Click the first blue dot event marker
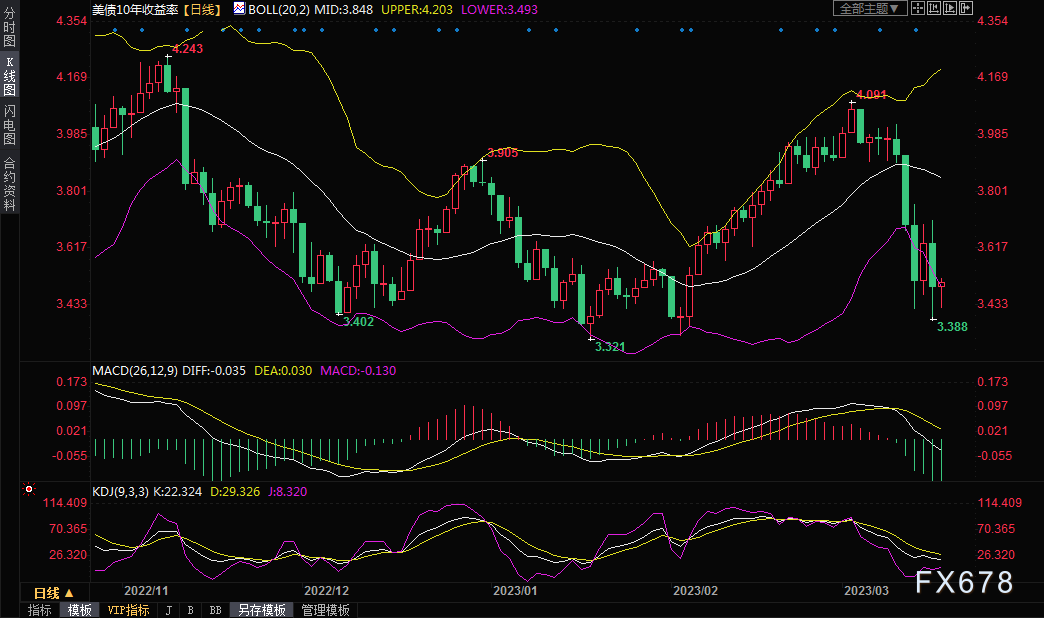This screenshot has height=618, width=1044. pos(115,30)
